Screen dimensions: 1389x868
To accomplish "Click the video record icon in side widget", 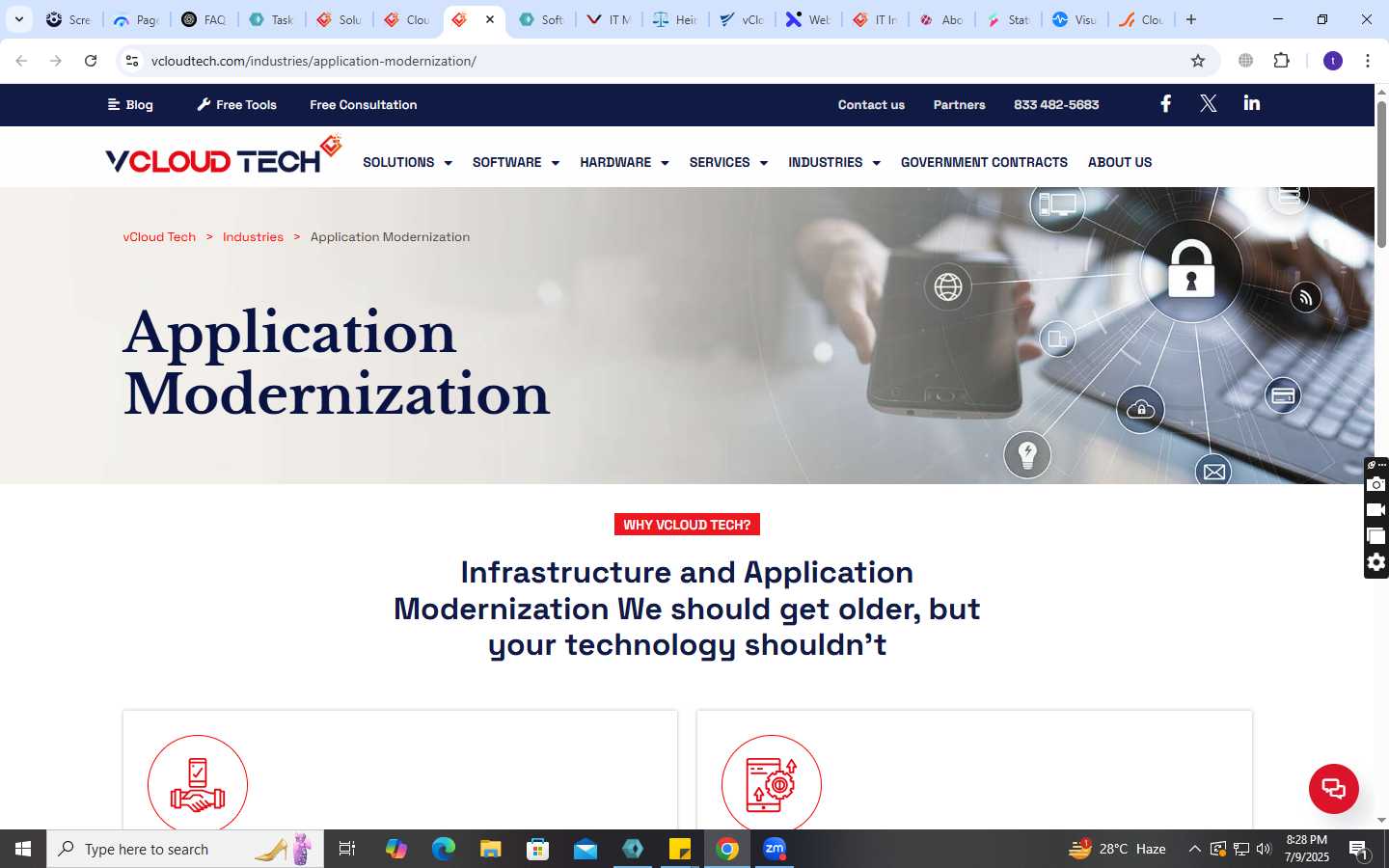I will (1376, 510).
